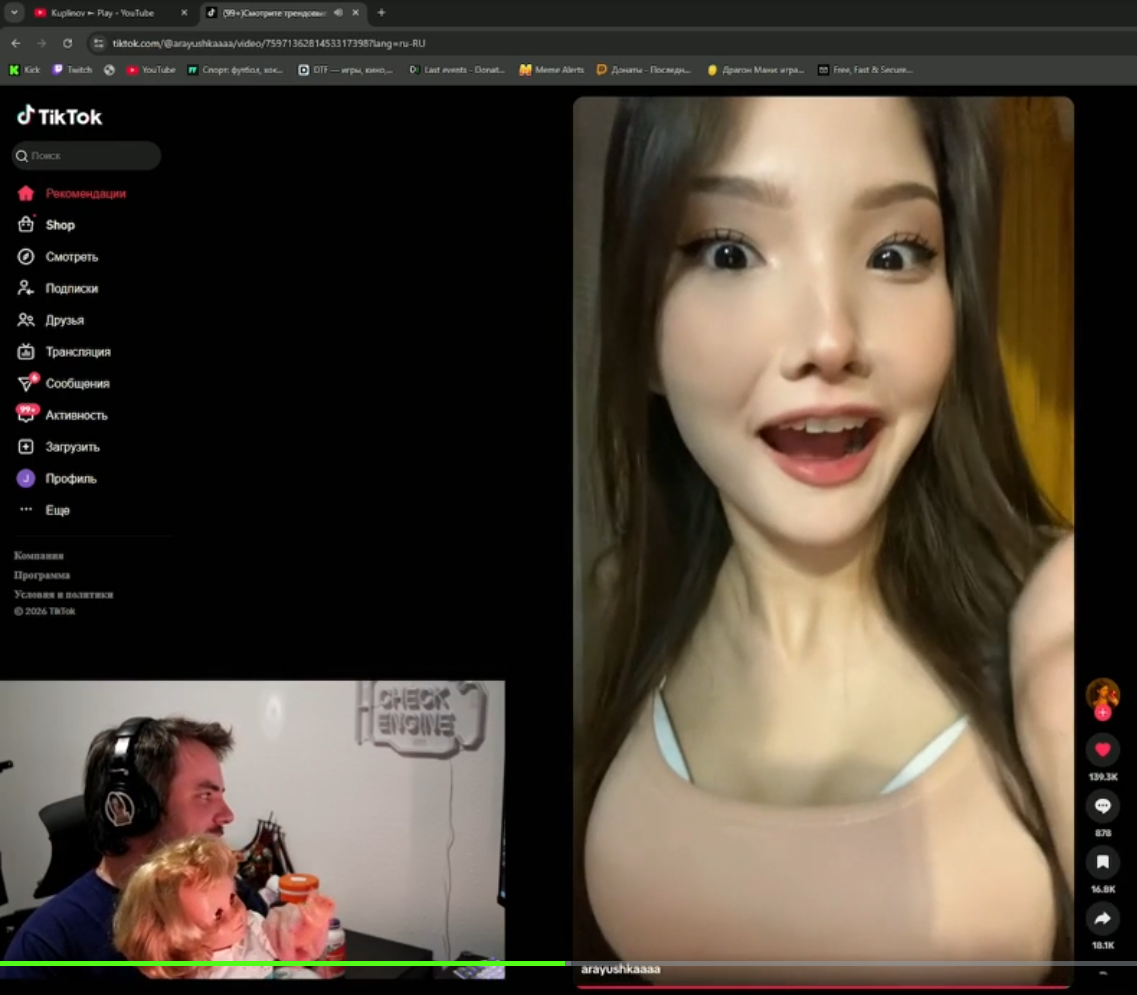This screenshot has height=995, width=1137.
Task: Like the video with heart icon
Action: [1102, 749]
